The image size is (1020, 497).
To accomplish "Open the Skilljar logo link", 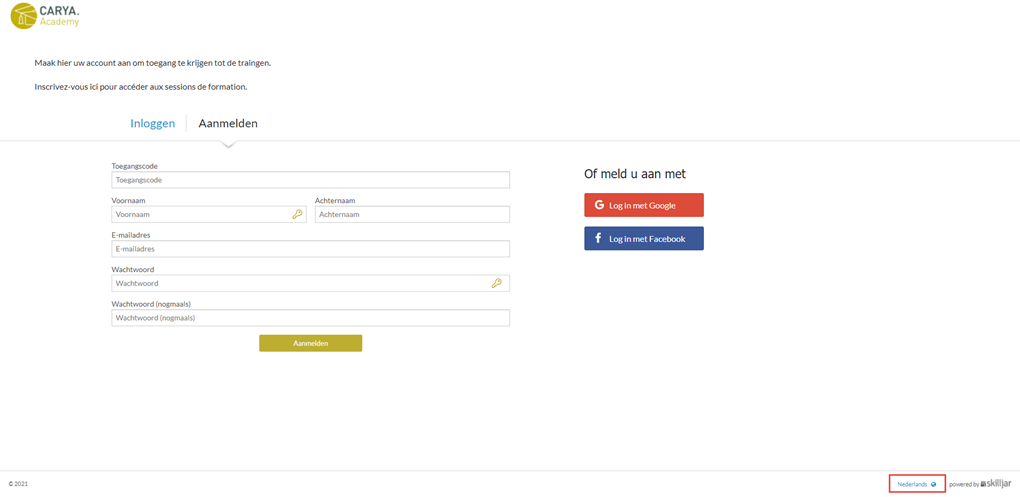I will click(x=996, y=483).
